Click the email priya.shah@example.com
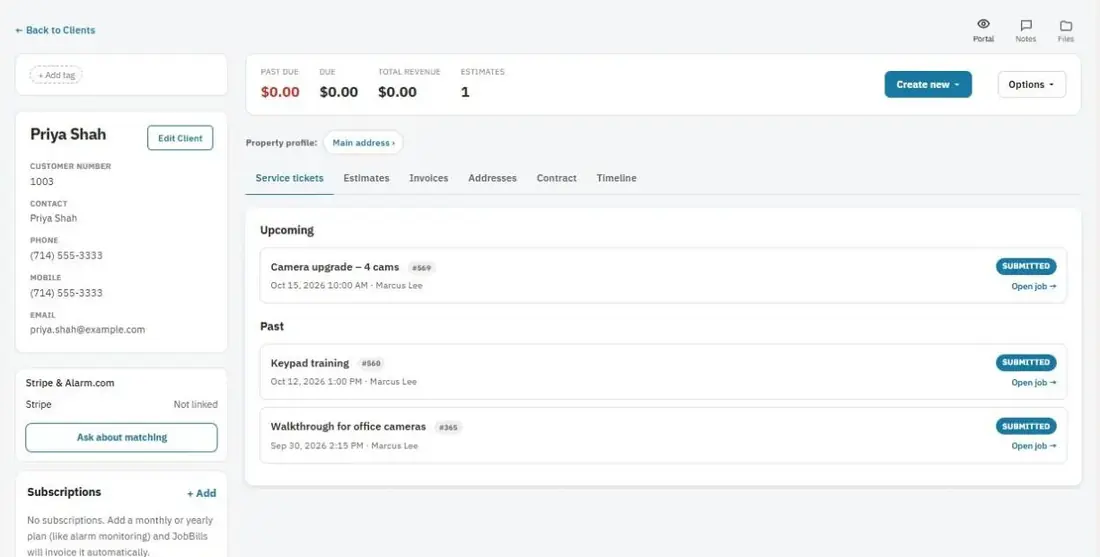The height and width of the screenshot is (557, 1100). (x=88, y=330)
